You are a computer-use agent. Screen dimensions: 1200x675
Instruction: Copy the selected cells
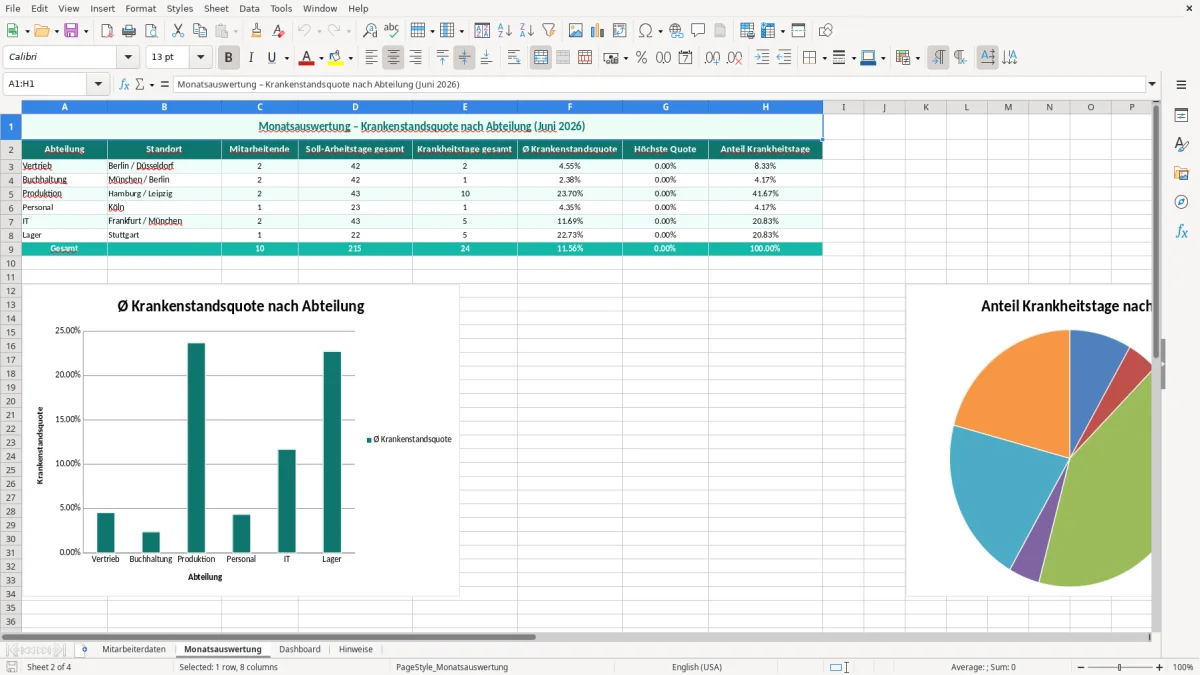198,31
